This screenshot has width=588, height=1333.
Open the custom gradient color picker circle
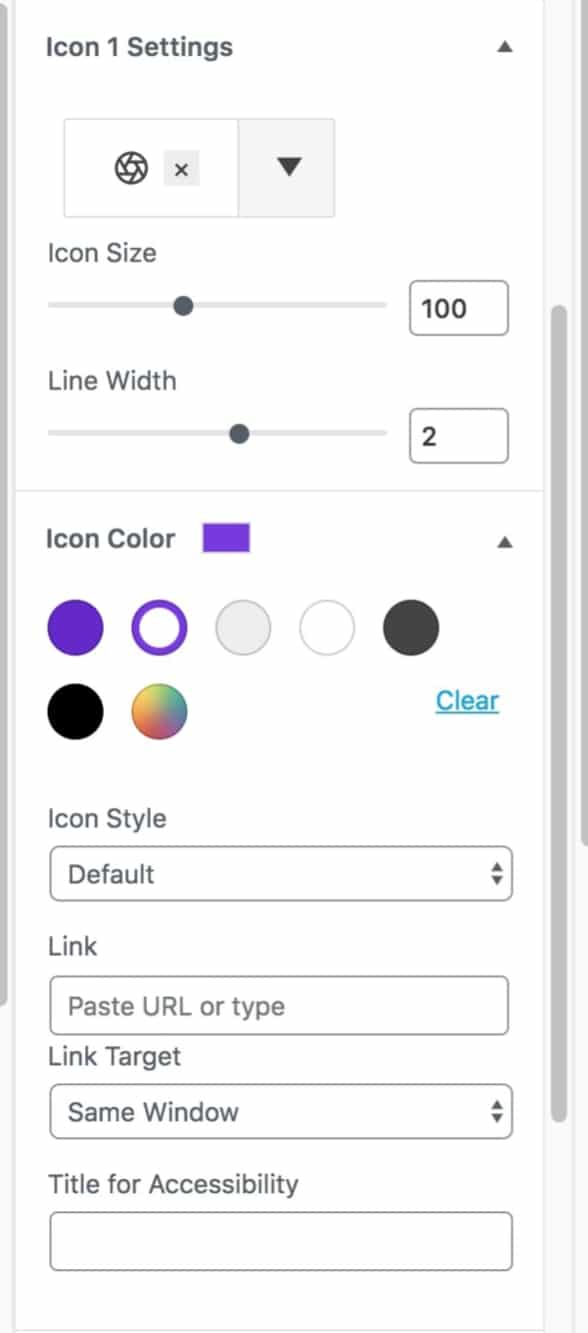pos(159,711)
